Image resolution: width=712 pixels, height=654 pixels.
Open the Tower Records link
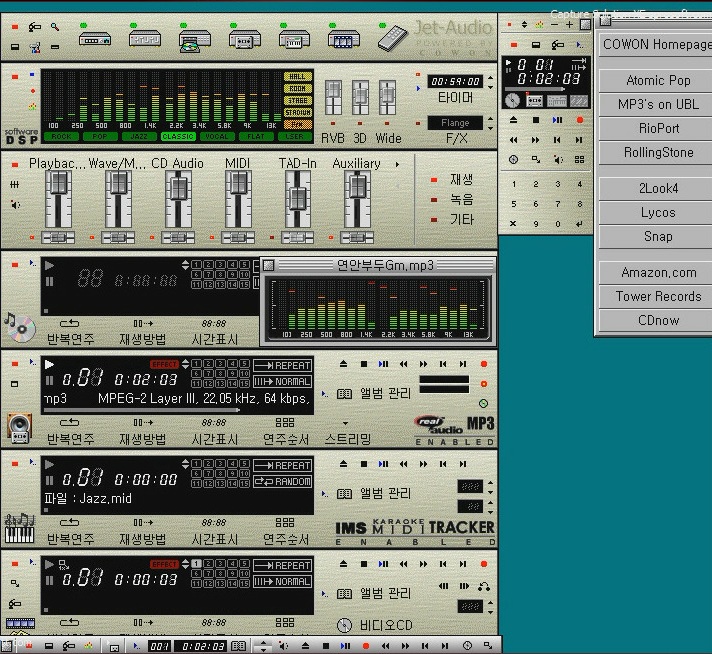pos(656,297)
